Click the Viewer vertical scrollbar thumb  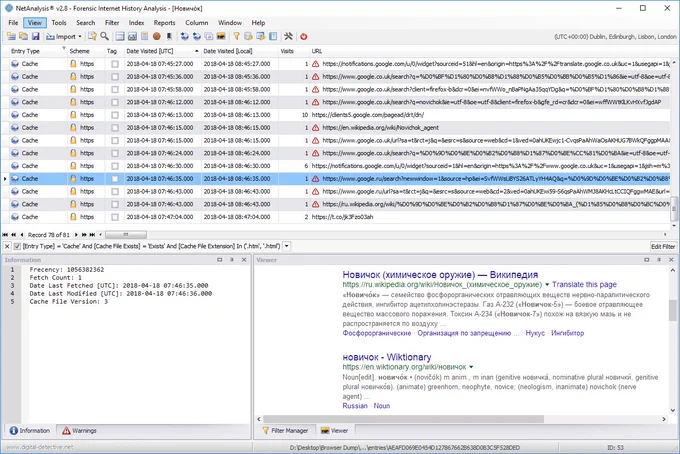pos(672,310)
